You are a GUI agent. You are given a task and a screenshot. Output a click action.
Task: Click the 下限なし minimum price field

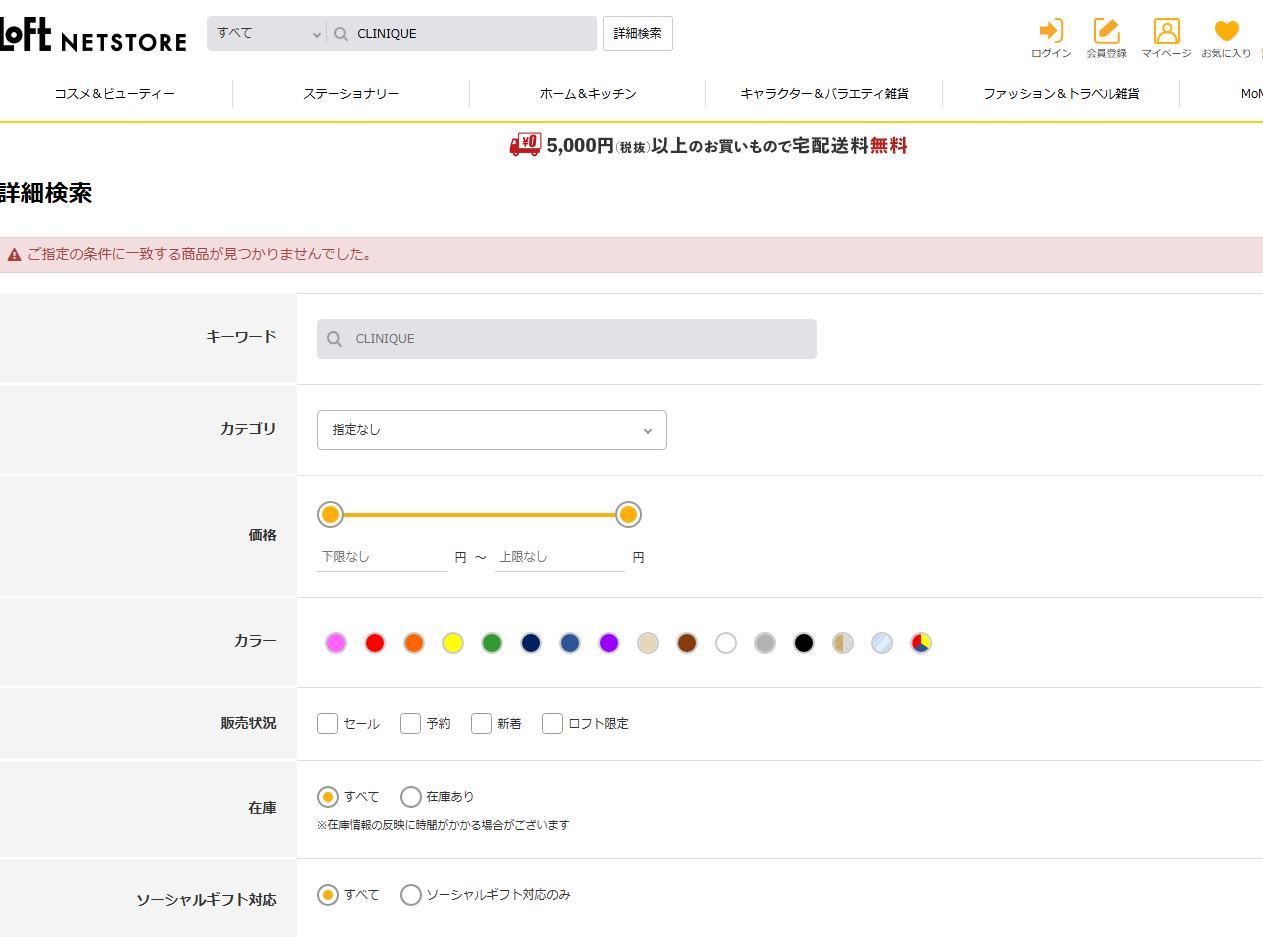coord(382,557)
